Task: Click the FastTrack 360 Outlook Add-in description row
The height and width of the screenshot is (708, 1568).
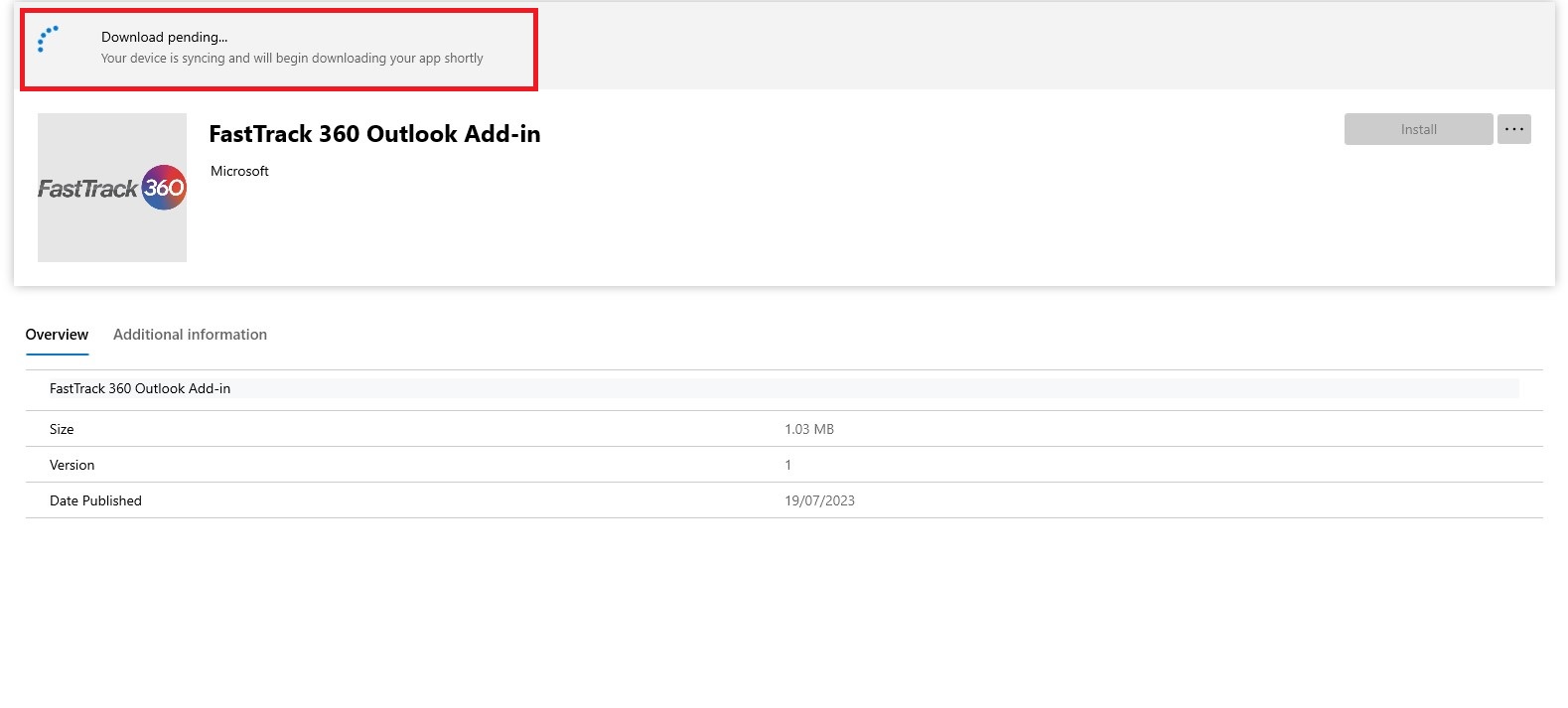Action: coord(784,388)
